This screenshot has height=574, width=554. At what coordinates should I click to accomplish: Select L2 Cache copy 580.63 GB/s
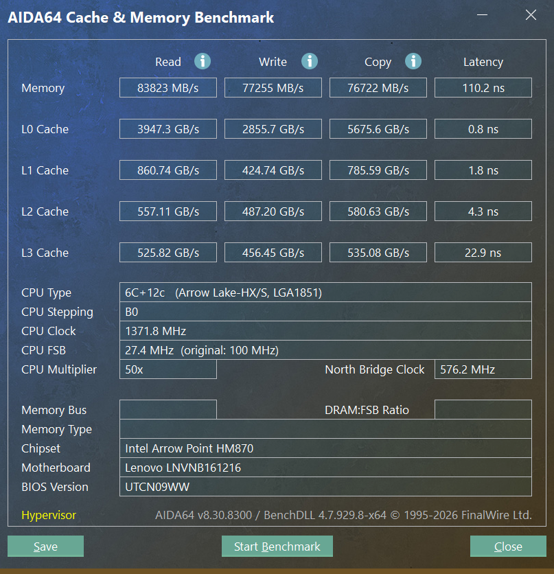point(378,211)
